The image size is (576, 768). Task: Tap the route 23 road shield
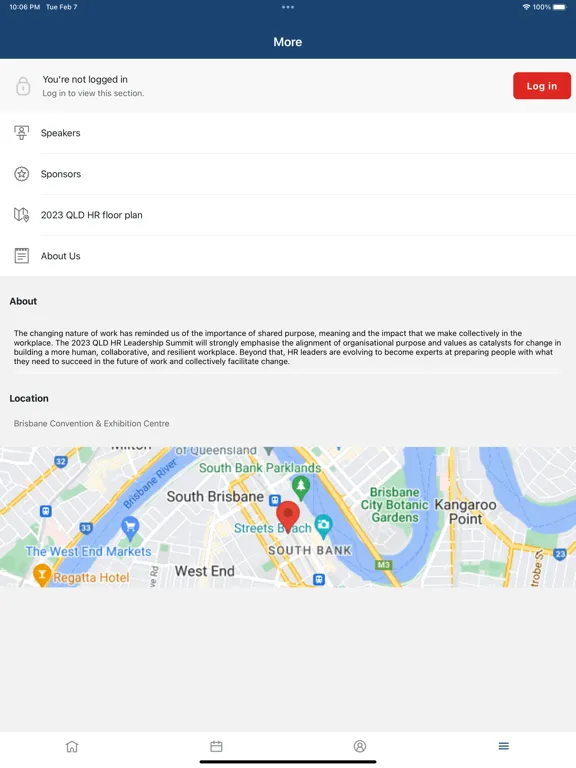[x=560, y=554]
